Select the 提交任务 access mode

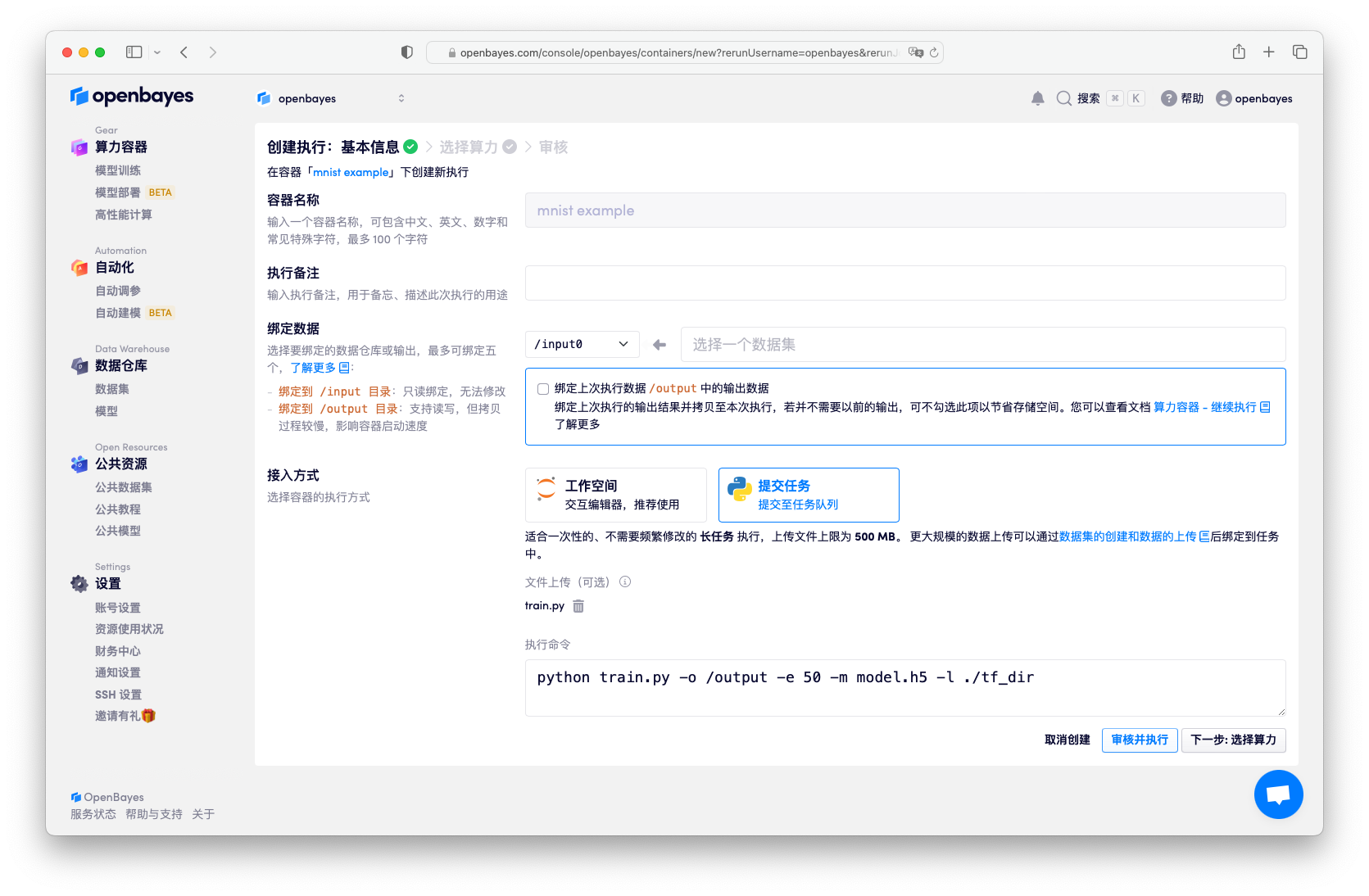(808, 495)
